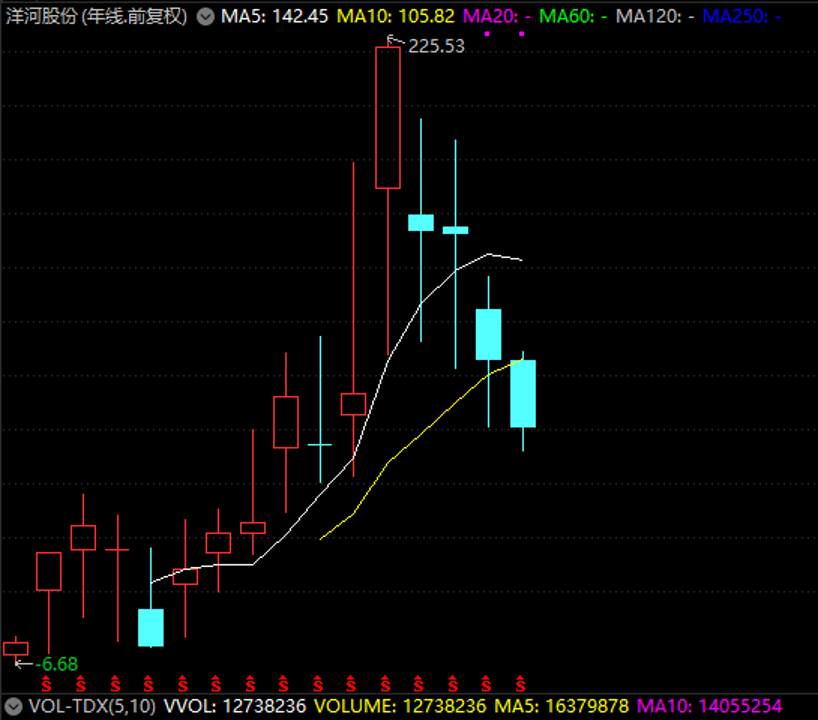This screenshot has width=818, height=720.
Task: Click the green MA60 indicator label
Action: [x=574, y=17]
